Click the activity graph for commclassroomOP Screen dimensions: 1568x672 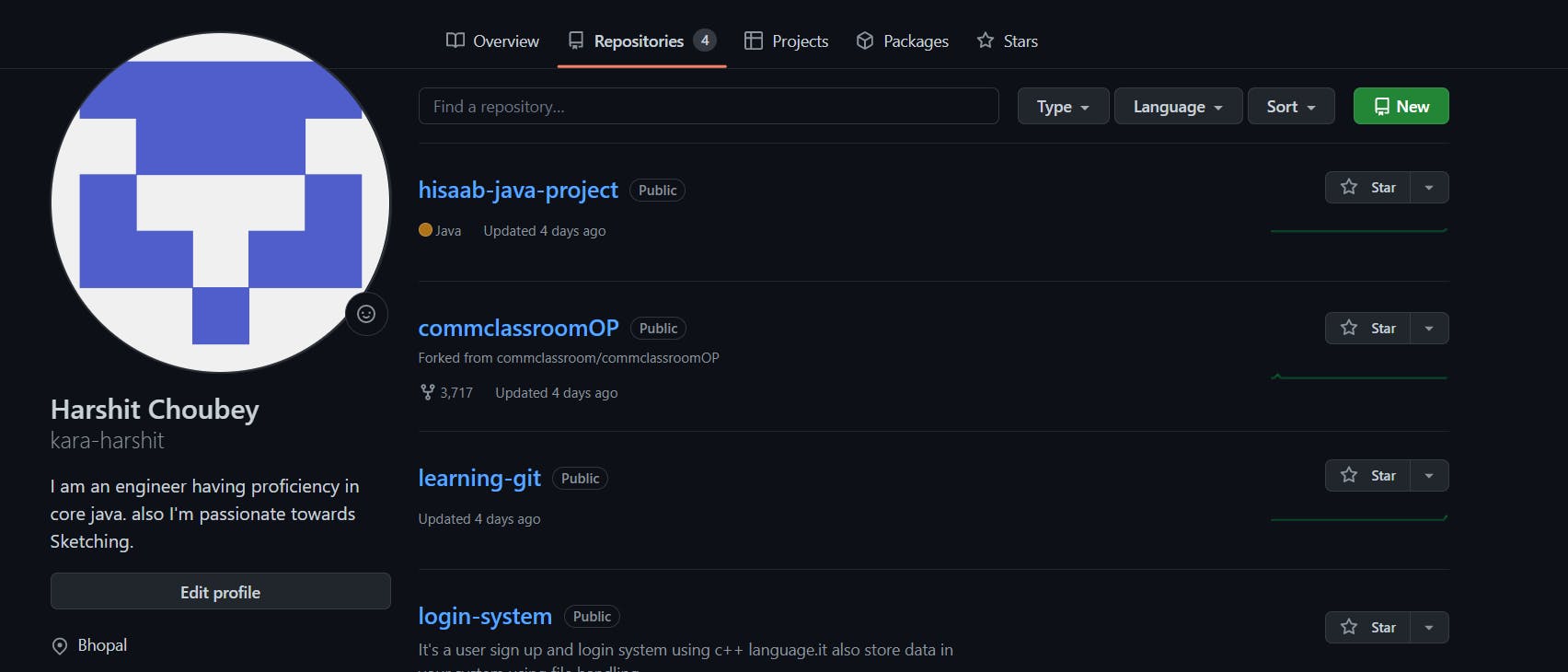point(1359,377)
